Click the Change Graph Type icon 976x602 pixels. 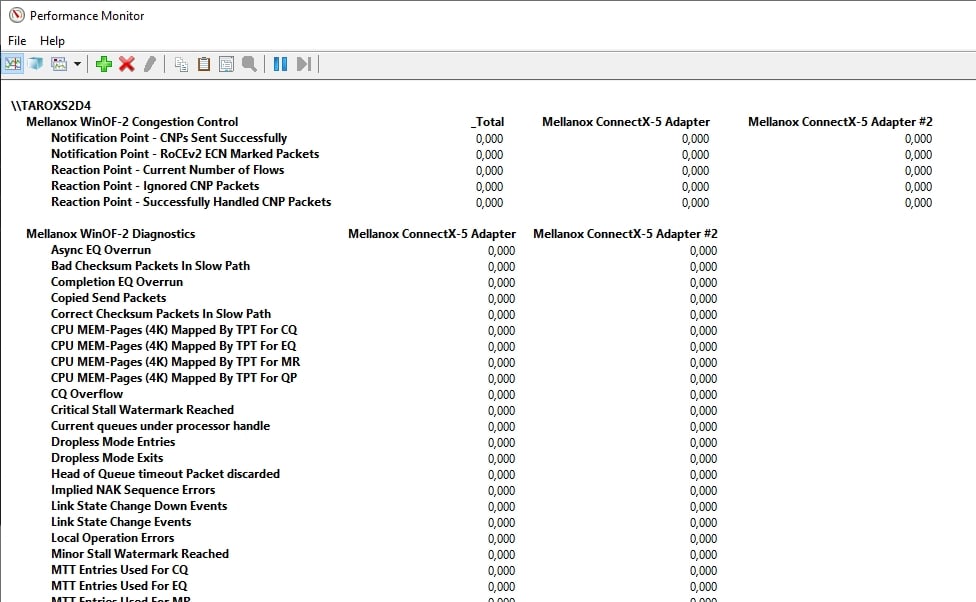point(59,64)
